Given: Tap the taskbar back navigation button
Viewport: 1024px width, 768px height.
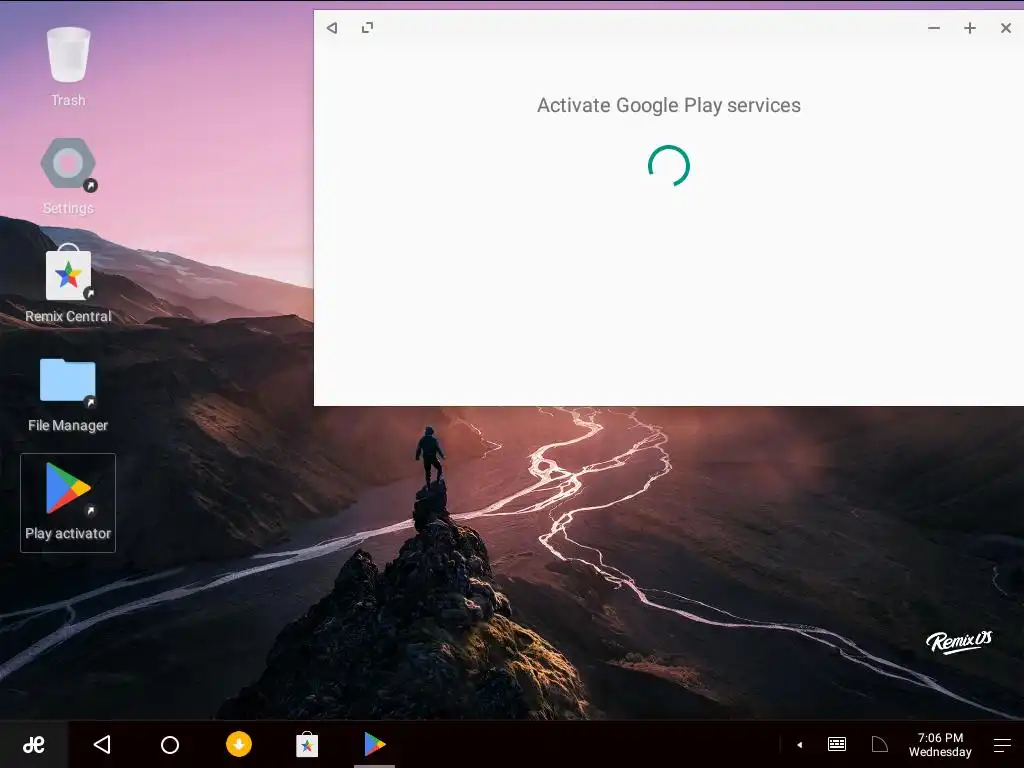Looking at the screenshot, I should point(103,744).
